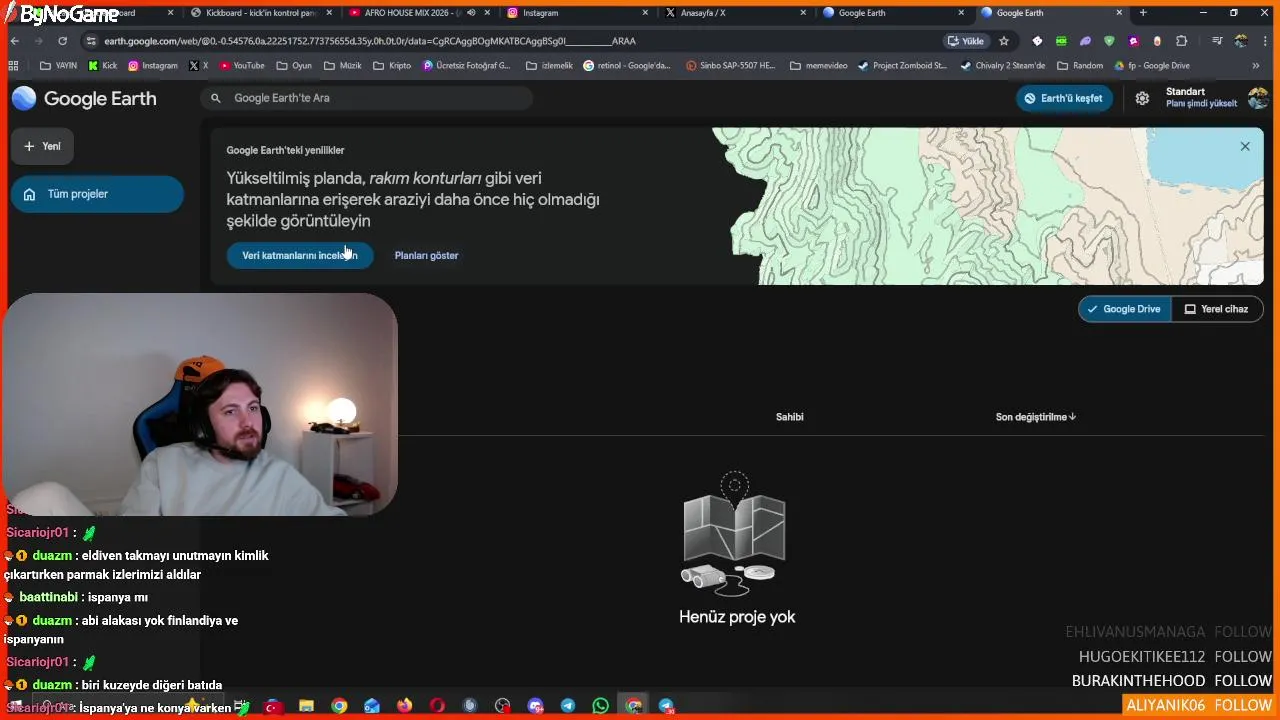The height and width of the screenshot is (720, 1280).
Task: Click the Yükle install app button
Action: tap(966, 41)
